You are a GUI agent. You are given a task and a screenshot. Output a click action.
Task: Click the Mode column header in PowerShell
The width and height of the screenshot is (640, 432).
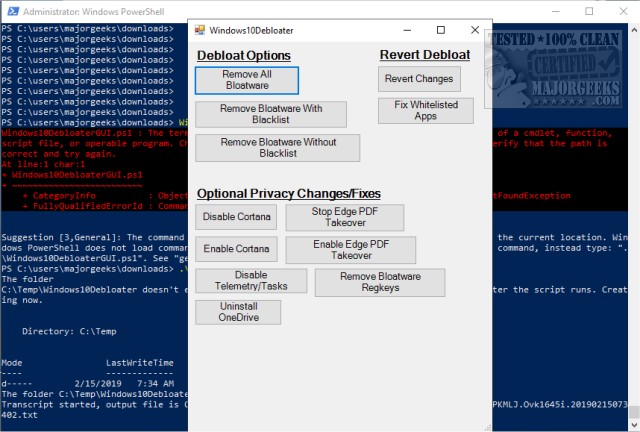coord(12,363)
